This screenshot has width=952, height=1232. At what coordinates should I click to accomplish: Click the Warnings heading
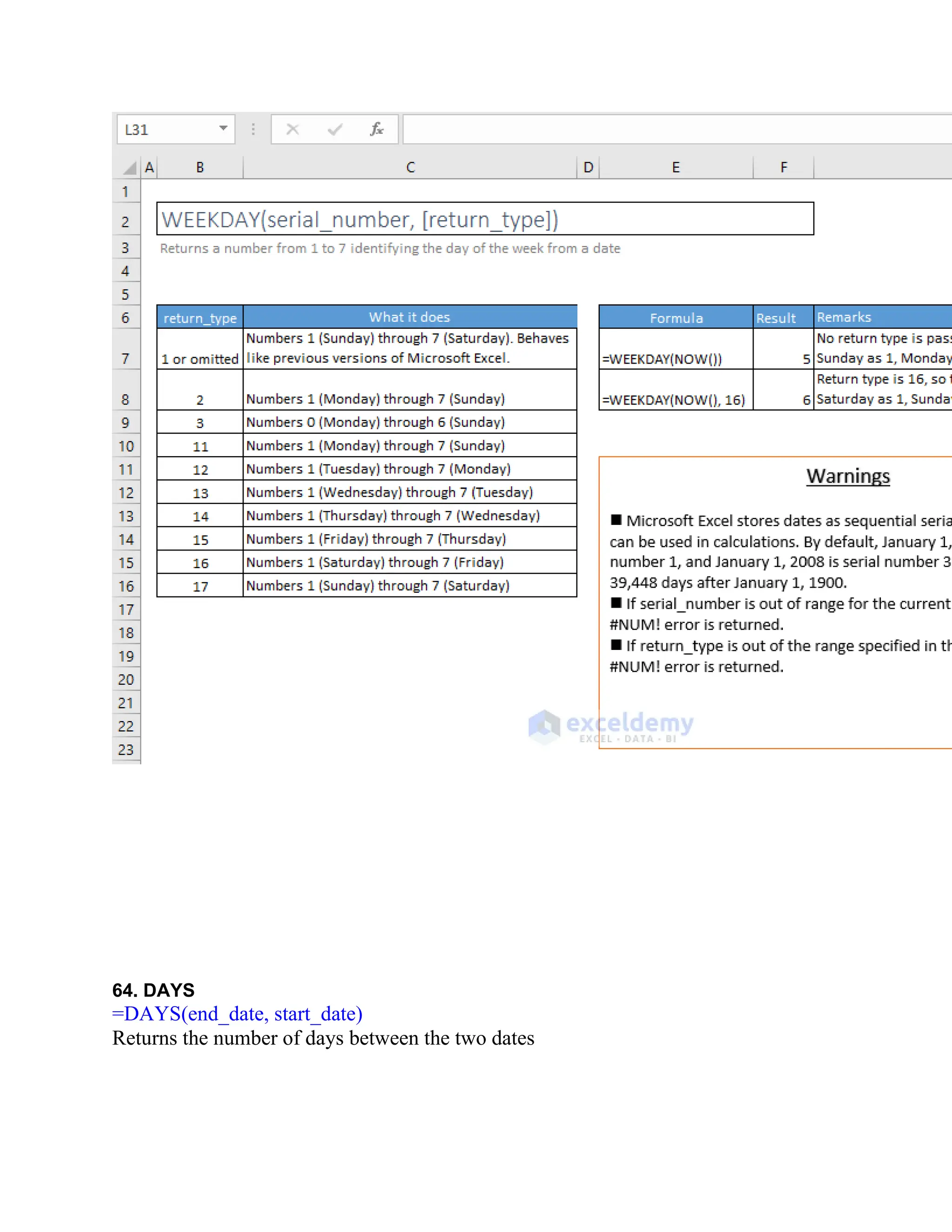coord(848,476)
